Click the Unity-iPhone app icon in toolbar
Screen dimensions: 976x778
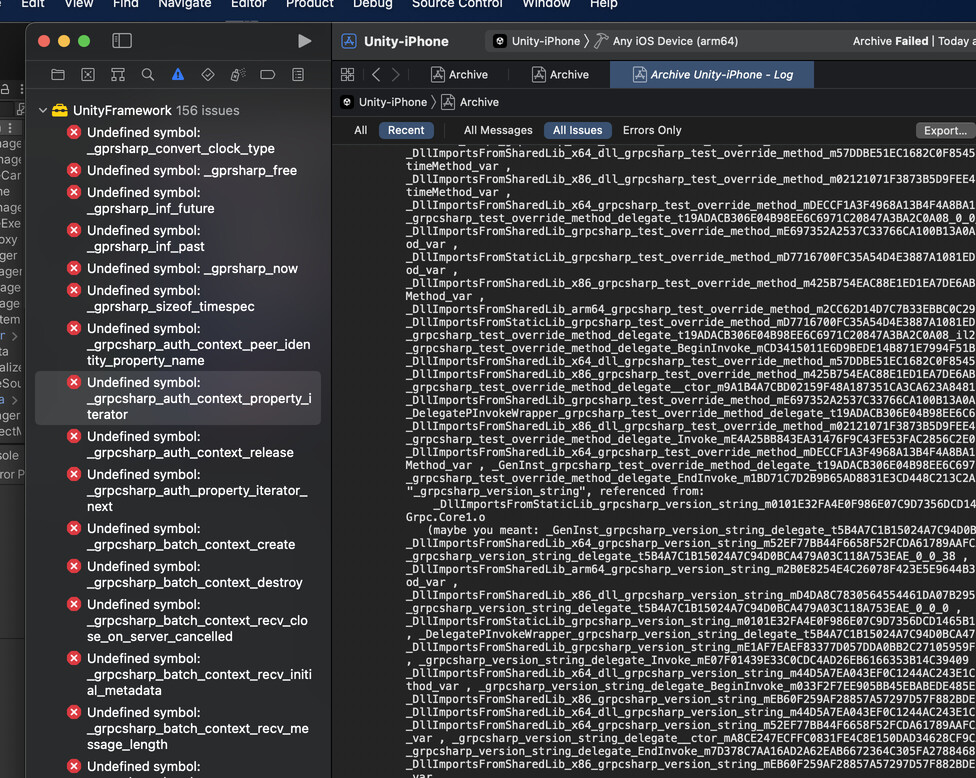click(349, 41)
